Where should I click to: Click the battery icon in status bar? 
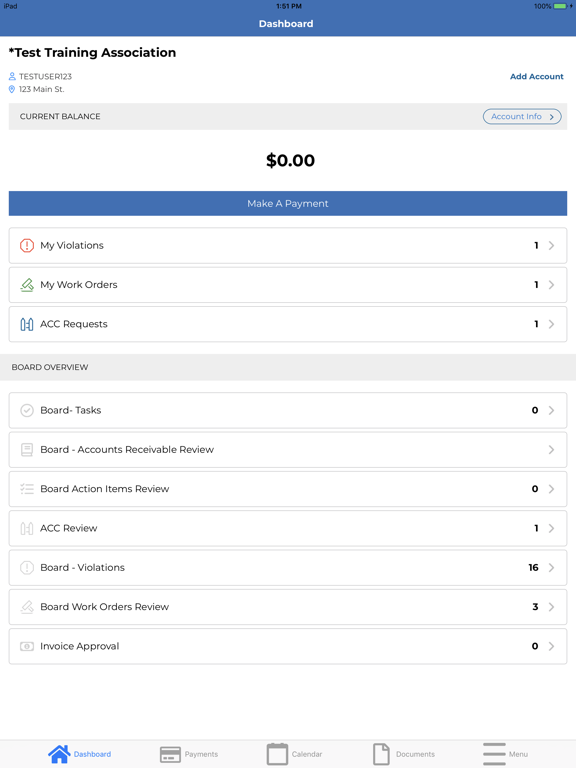(560, 6)
